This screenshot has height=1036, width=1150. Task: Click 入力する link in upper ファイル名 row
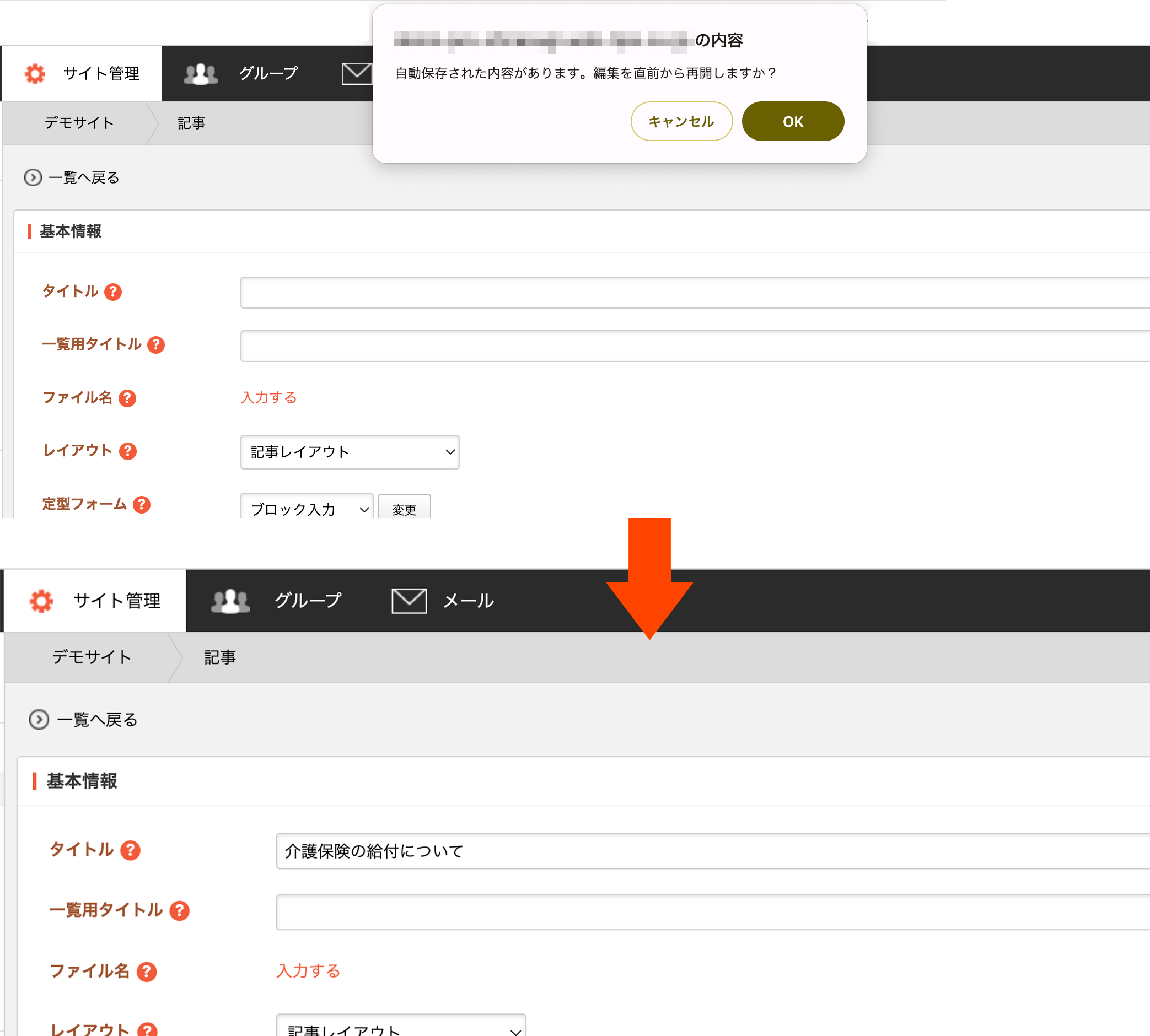click(269, 397)
